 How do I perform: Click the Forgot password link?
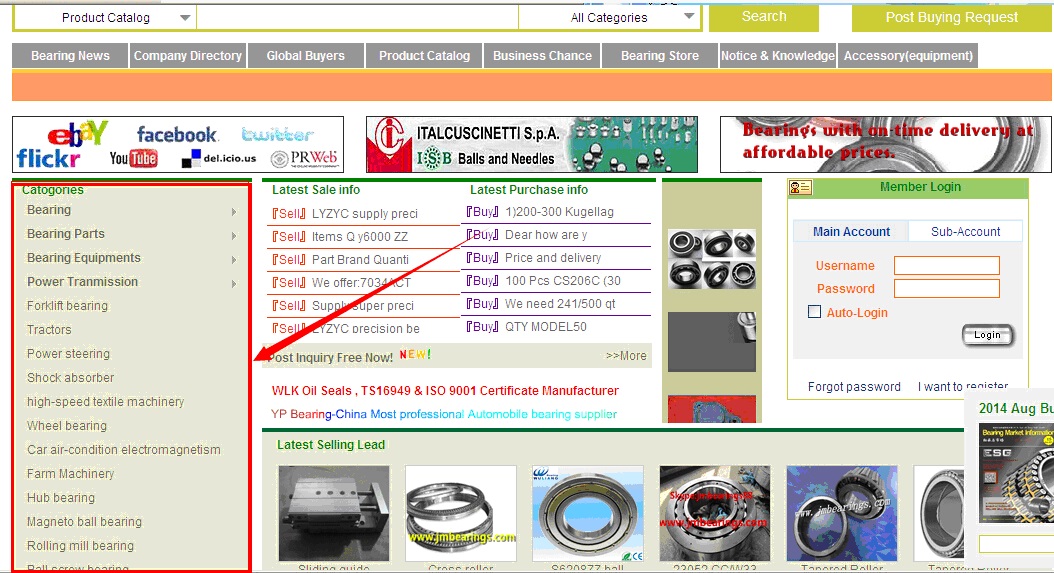pyautogui.click(x=854, y=387)
